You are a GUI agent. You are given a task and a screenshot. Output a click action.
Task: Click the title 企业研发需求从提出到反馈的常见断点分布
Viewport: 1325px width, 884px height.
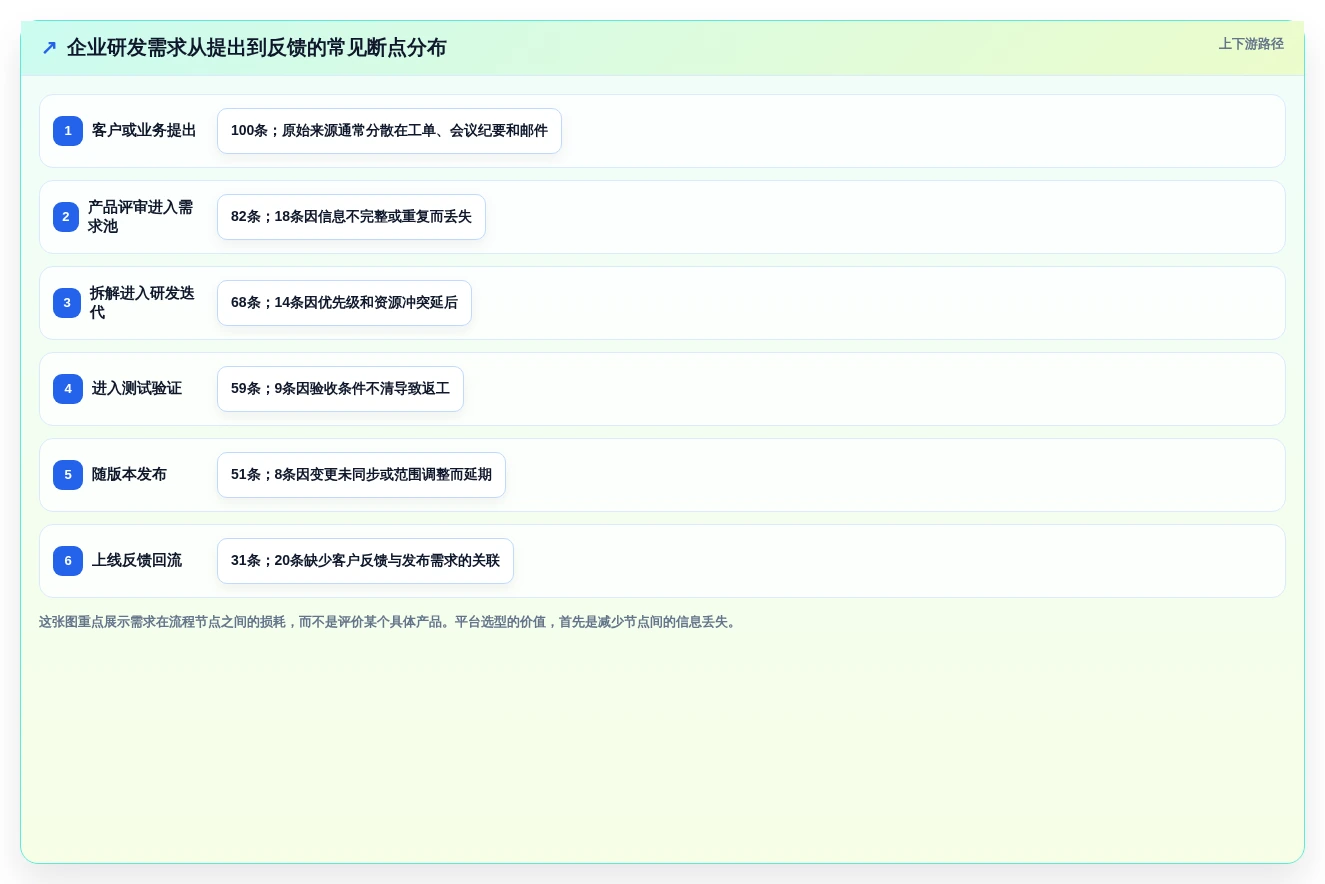coord(257,48)
